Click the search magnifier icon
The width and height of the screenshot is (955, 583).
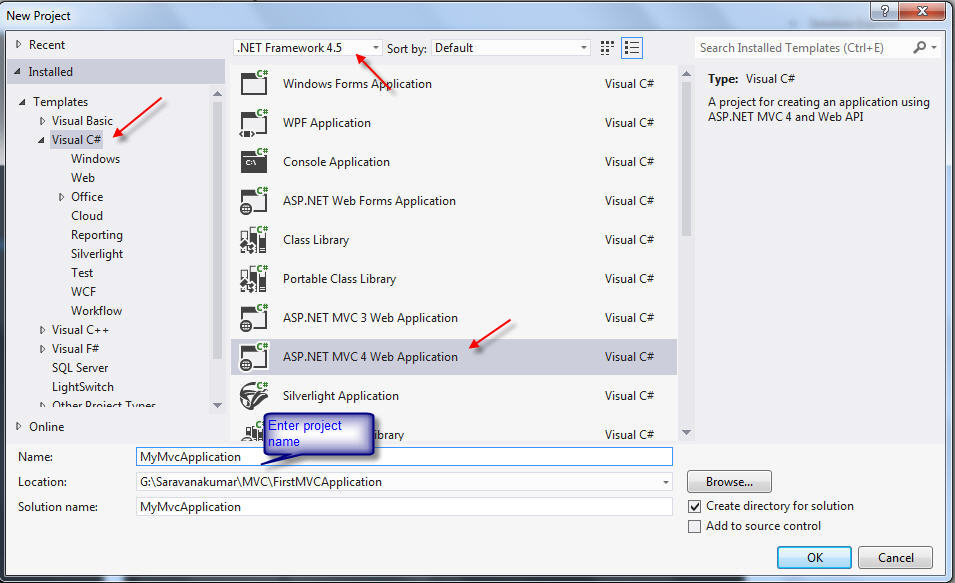pyautogui.click(x=919, y=47)
